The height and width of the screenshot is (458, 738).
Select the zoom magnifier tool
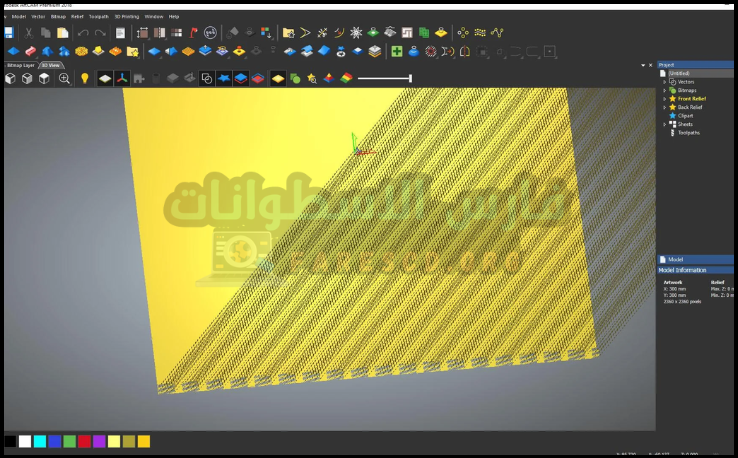[x=64, y=78]
